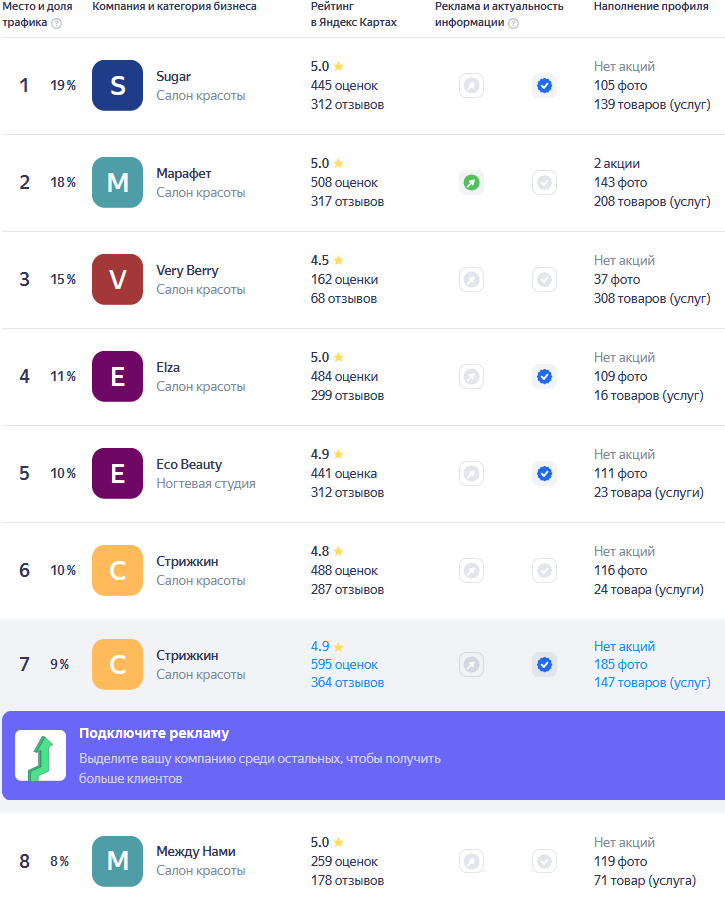725x900 pixels.
Task: Click the help icon next to 'трафика' header
Action: click(x=56, y=24)
